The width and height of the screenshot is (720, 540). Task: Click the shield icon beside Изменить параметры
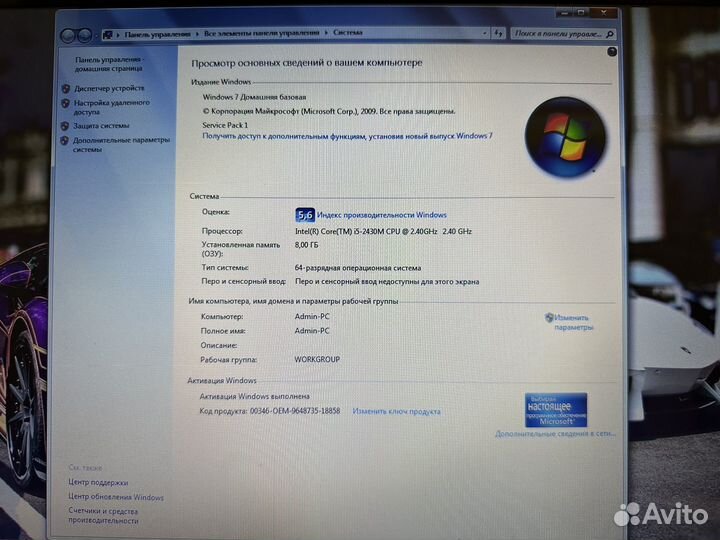coord(549,317)
